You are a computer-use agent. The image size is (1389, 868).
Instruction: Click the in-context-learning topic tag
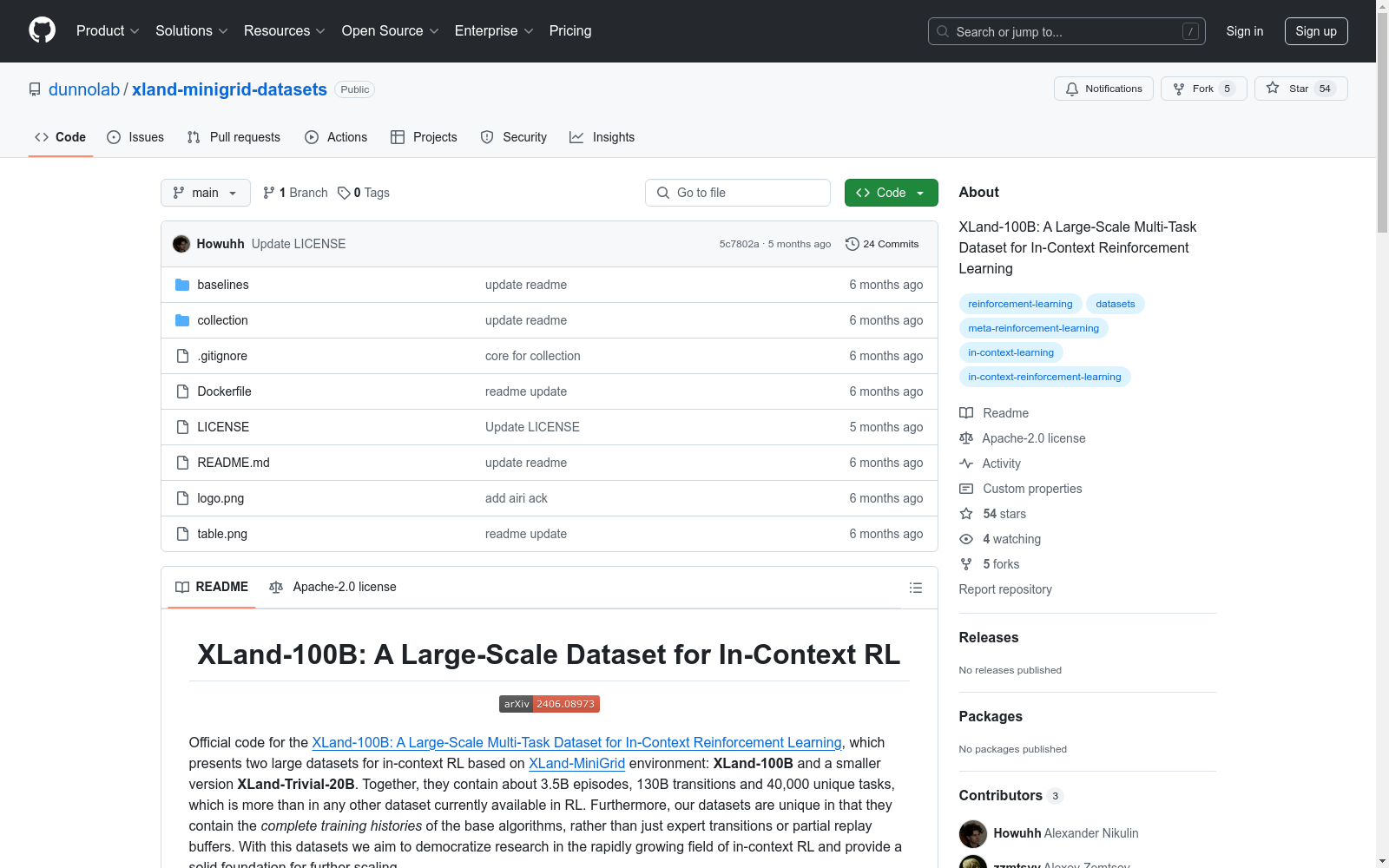coord(1010,352)
